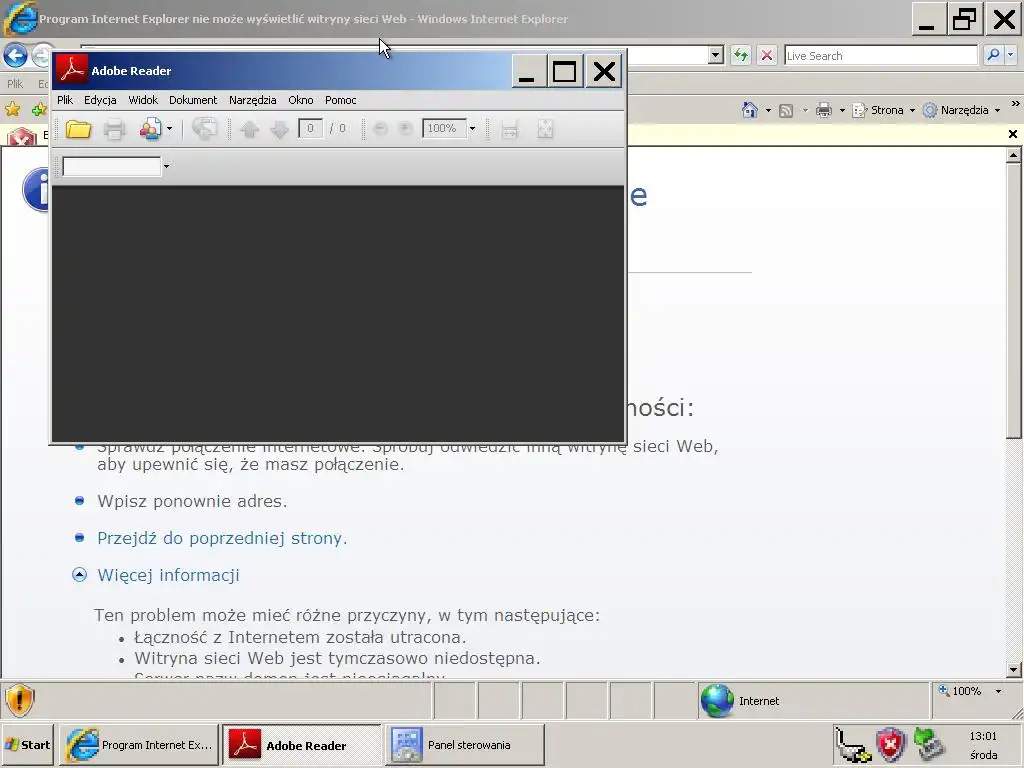Click the system clock showing 13:01
The width and height of the screenshot is (1024, 768).
(x=983, y=736)
